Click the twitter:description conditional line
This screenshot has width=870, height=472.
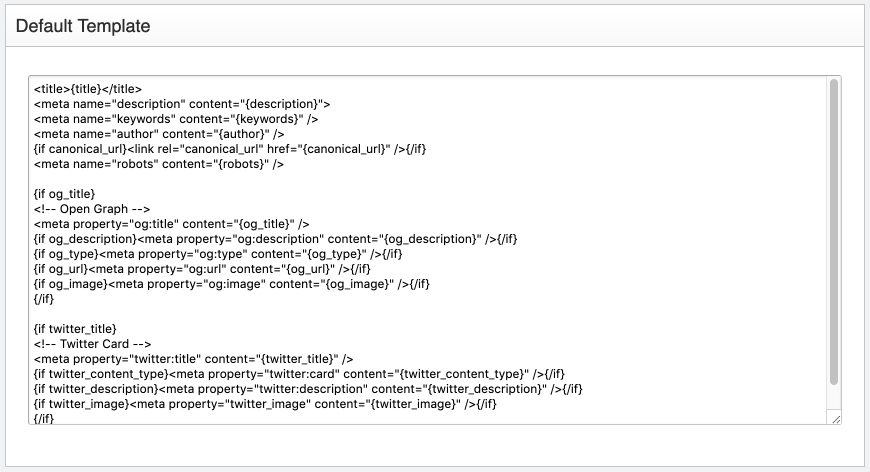tap(308, 388)
